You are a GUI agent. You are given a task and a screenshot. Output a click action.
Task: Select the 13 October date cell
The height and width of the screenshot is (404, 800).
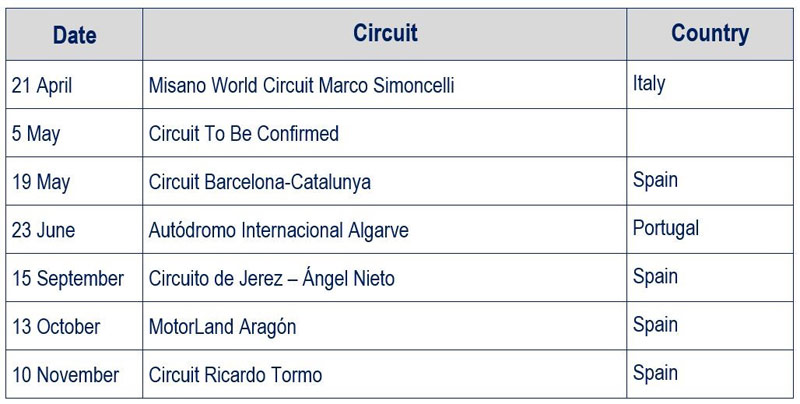point(56,327)
